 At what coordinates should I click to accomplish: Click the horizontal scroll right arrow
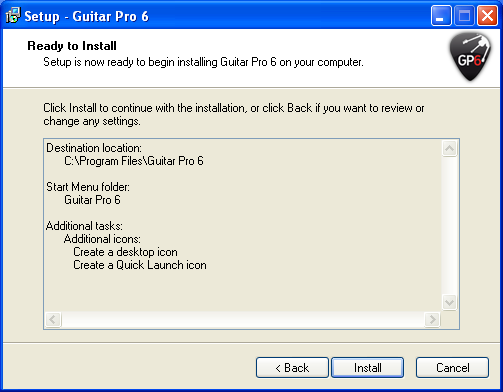click(432, 320)
